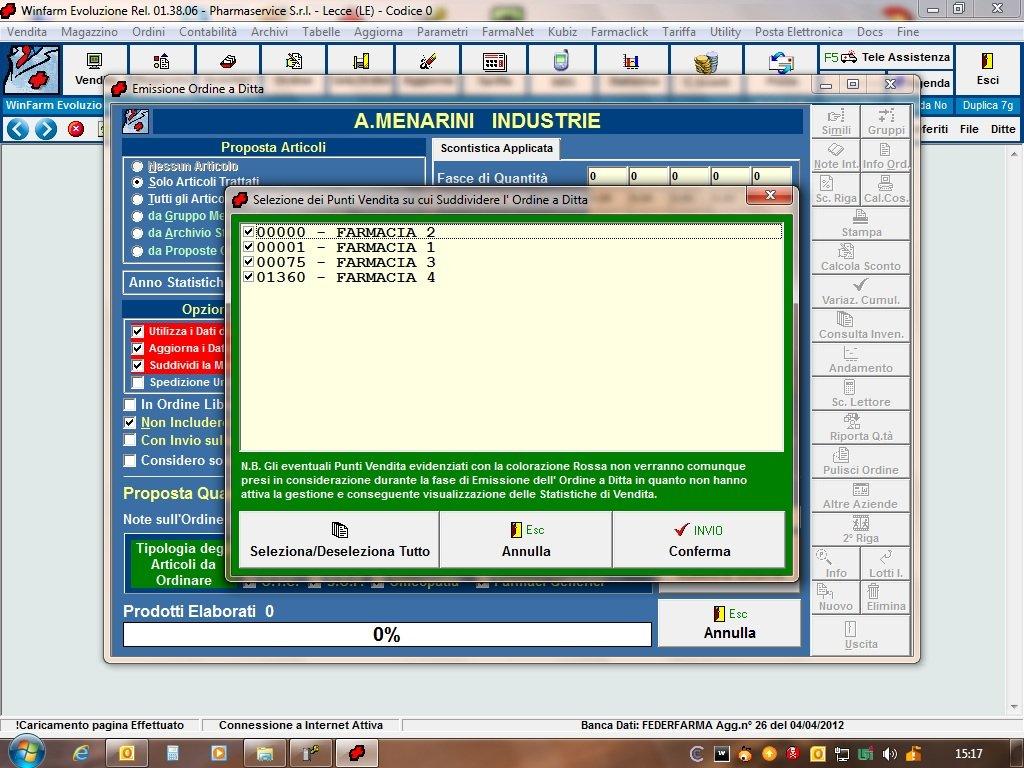This screenshot has height=768, width=1024.
Task: Click the red stop icon beside the arrows
Action: click(x=76, y=129)
